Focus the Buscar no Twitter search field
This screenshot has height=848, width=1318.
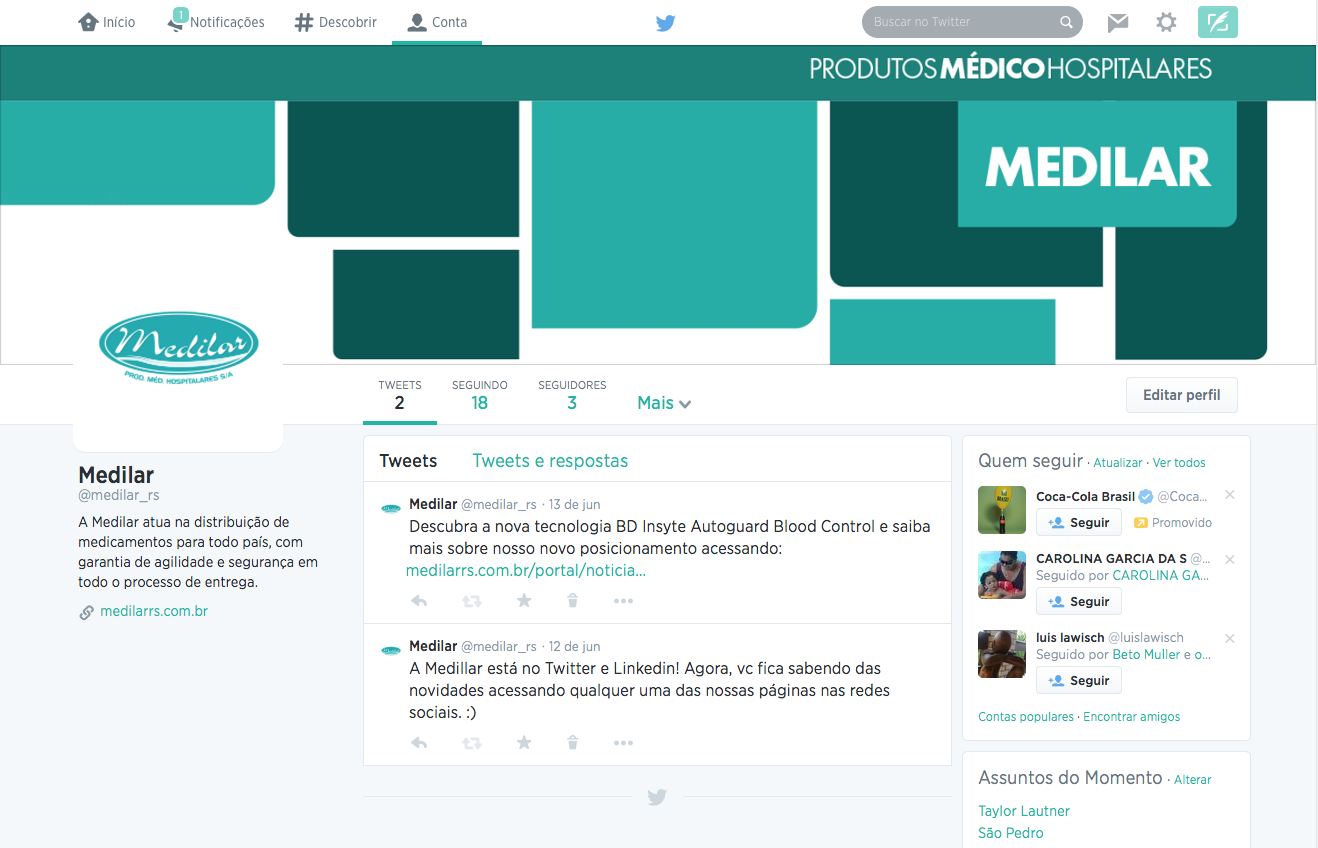coord(972,22)
